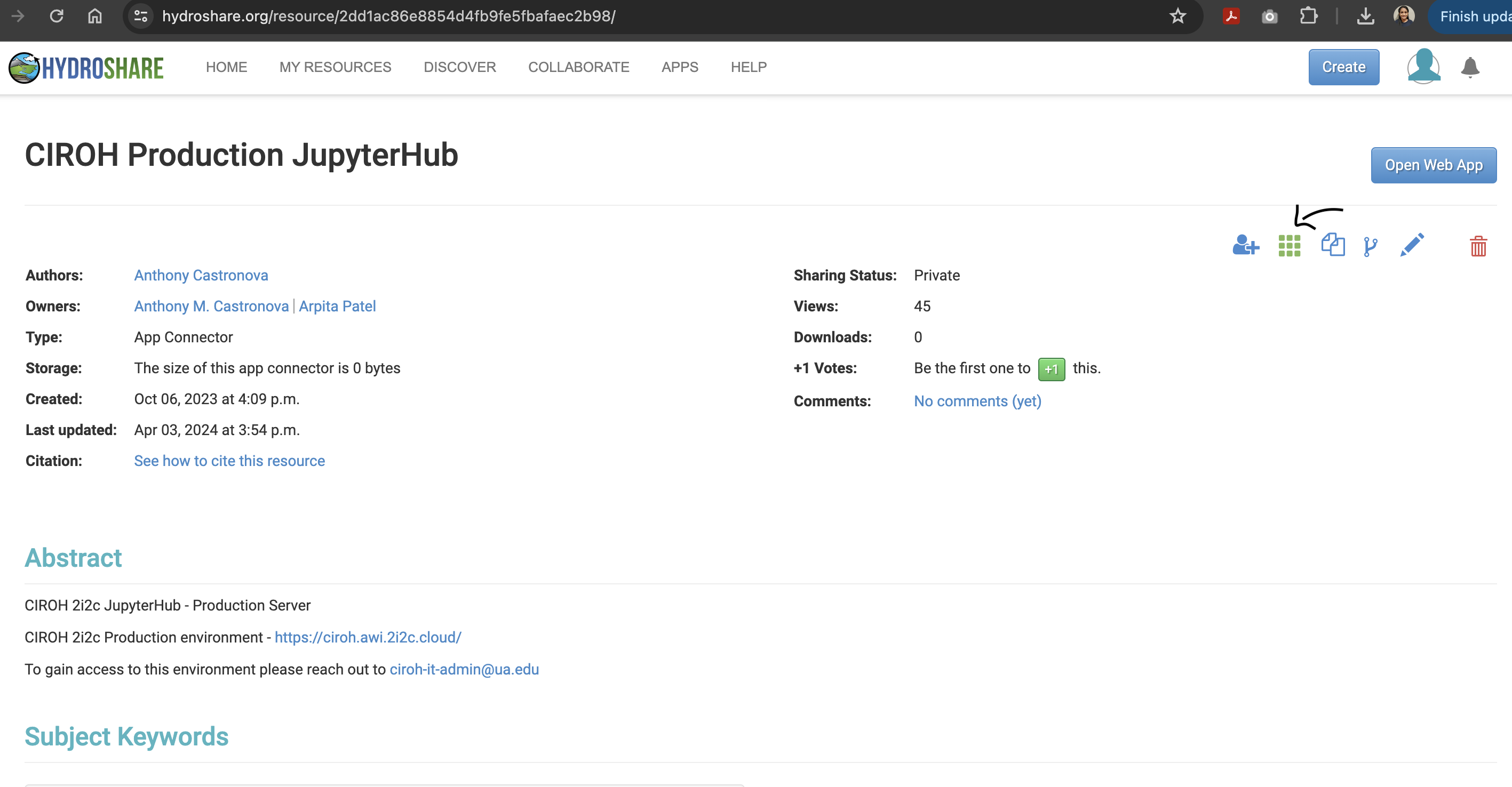Click the App Connector type value
This screenshot has height=787, width=1512.
[x=183, y=337]
